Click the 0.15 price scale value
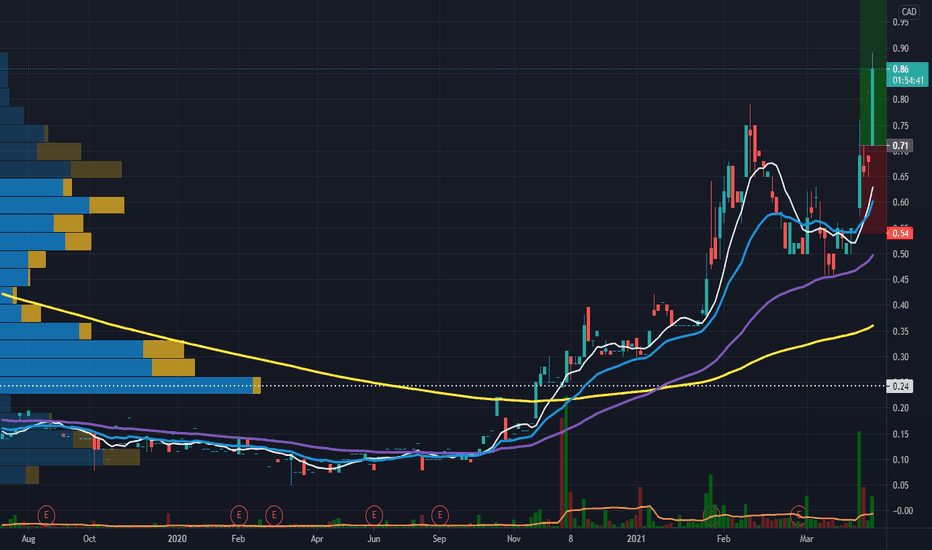The width and height of the screenshot is (932, 550). click(x=900, y=434)
